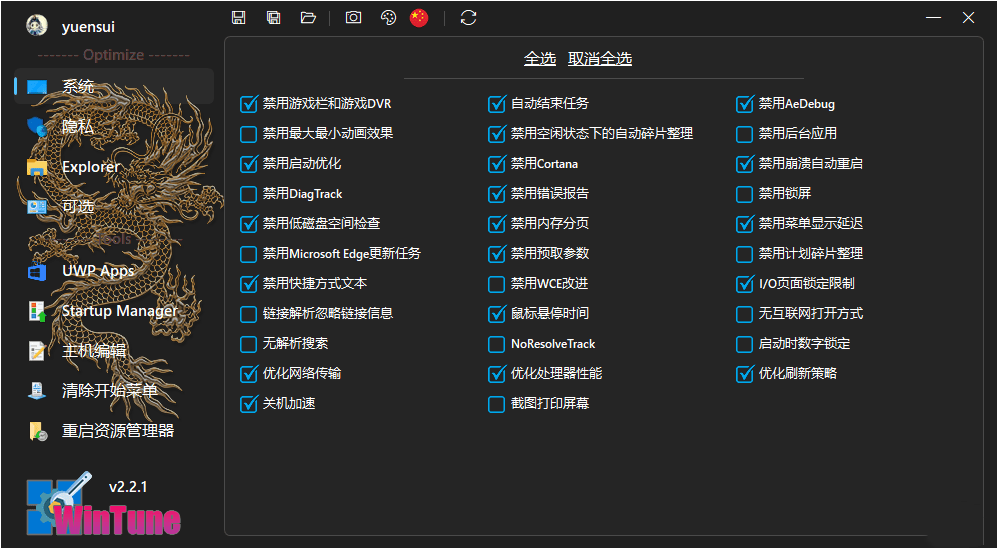Click the icon beside 可选
This screenshot has width=998, height=549.
pyautogui.click(x=37, y=207)
